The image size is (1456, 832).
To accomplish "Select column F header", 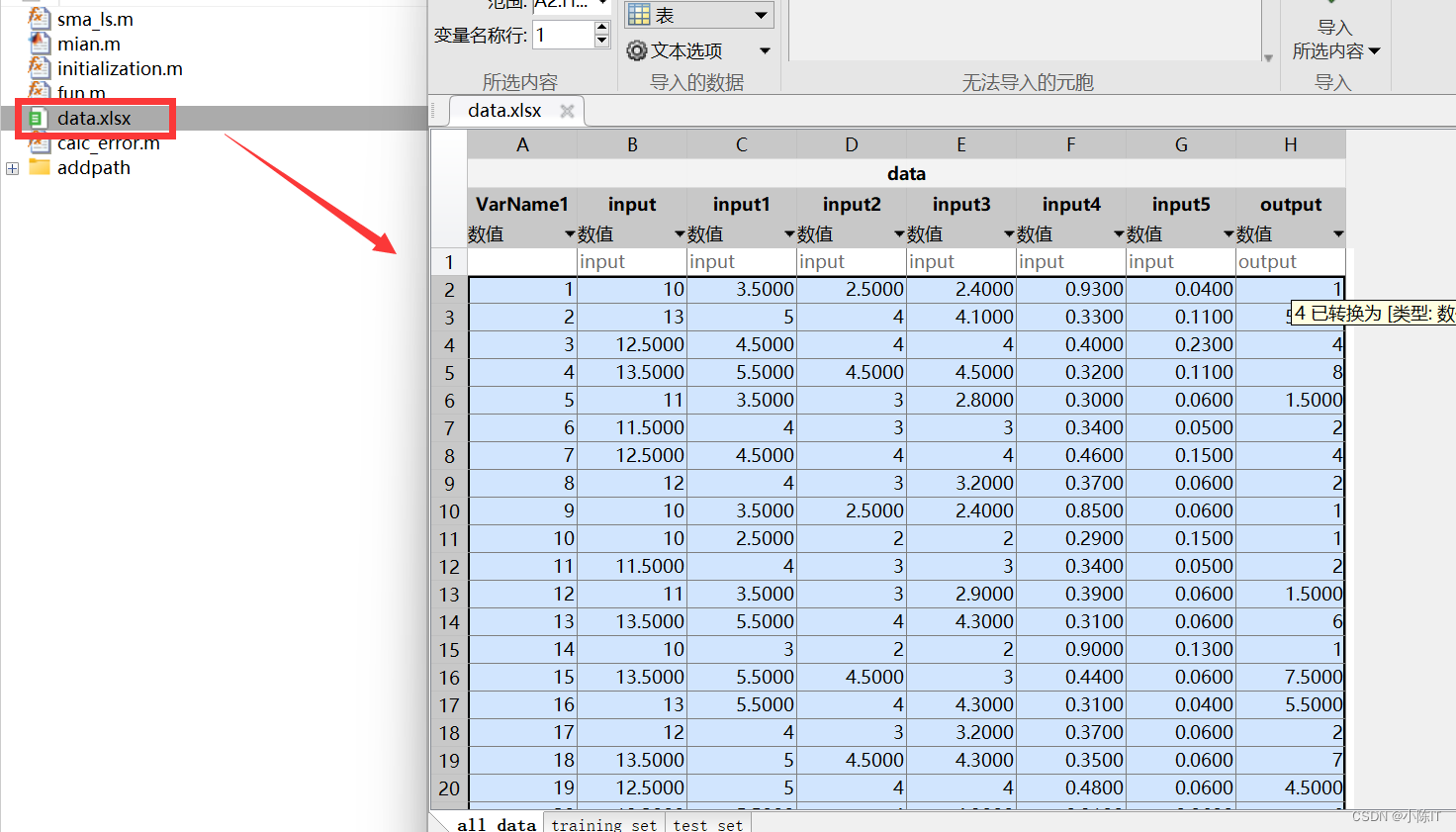I will (x=1071, y=144).
